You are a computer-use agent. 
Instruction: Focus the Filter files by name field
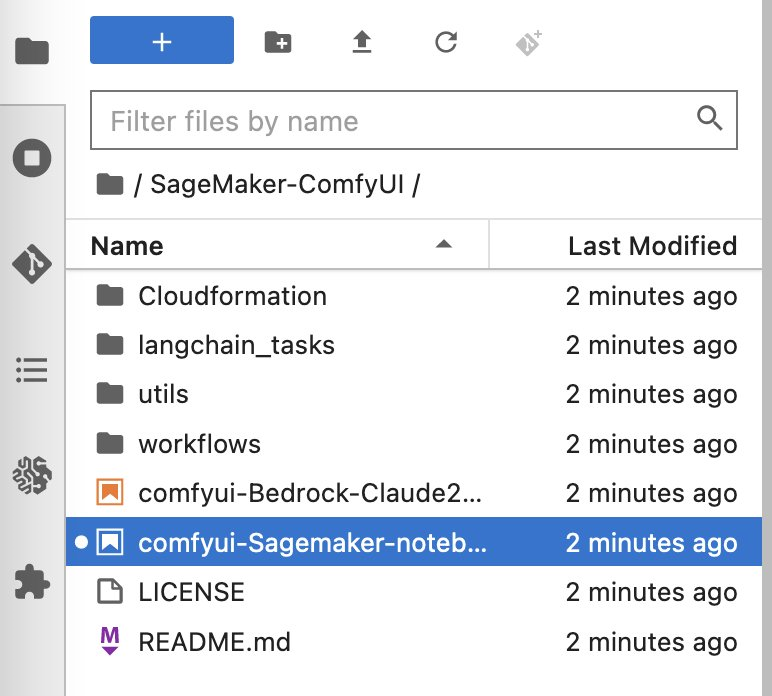tap(414, 120)
